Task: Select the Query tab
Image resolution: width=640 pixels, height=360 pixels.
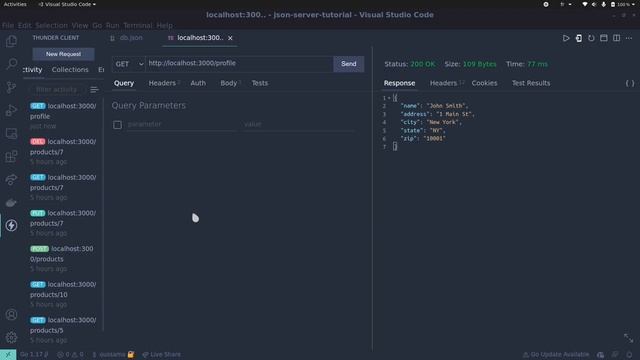Action: pos(124,83)
